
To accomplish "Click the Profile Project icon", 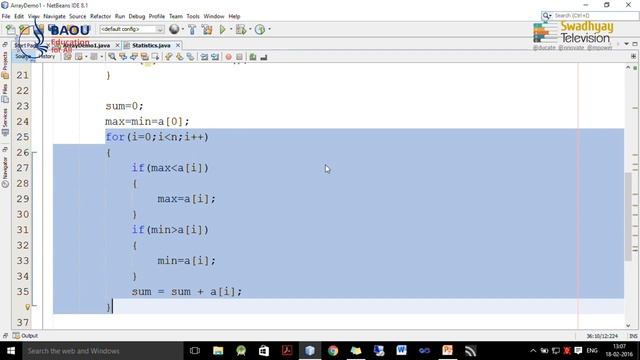I will click(260, 29).
